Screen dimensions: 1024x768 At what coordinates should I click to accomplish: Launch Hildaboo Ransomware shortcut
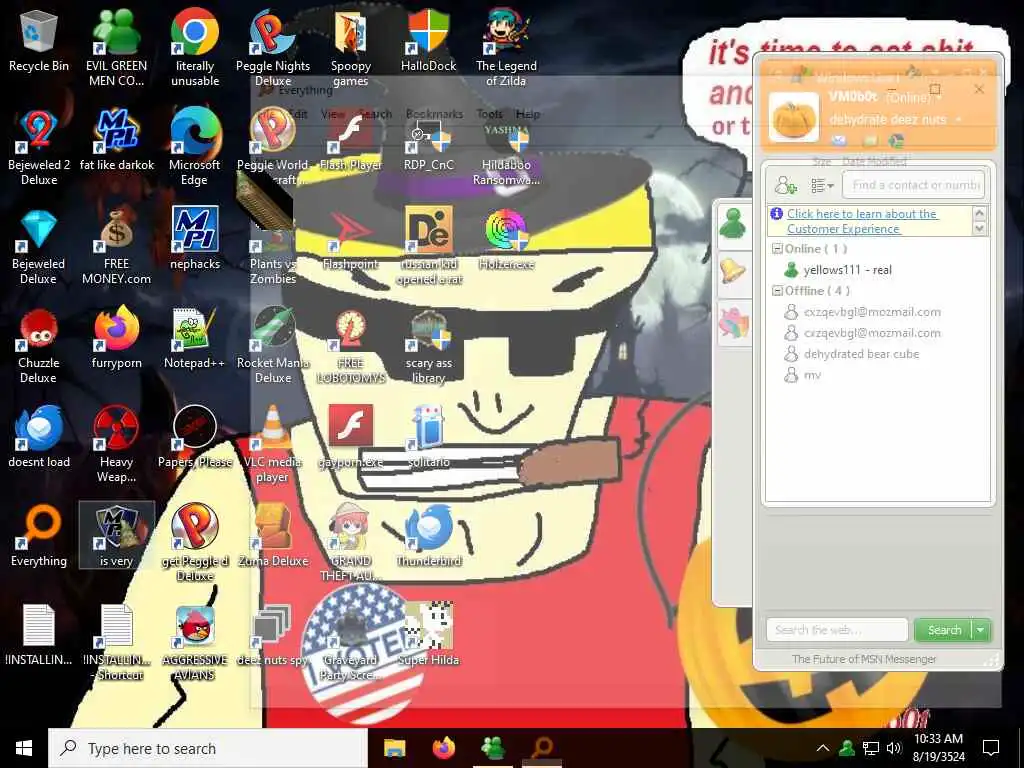point(506,152)
